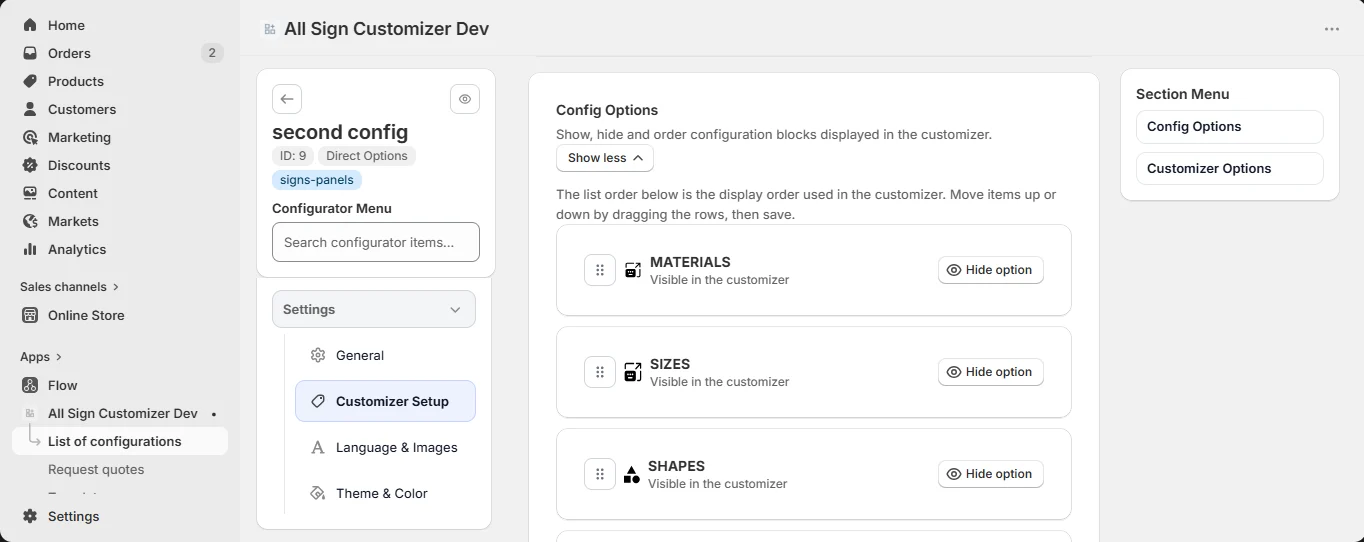The image size is (1364, 542).
Task: Click the signs-panels tag badge
Action: click(316, 180)
